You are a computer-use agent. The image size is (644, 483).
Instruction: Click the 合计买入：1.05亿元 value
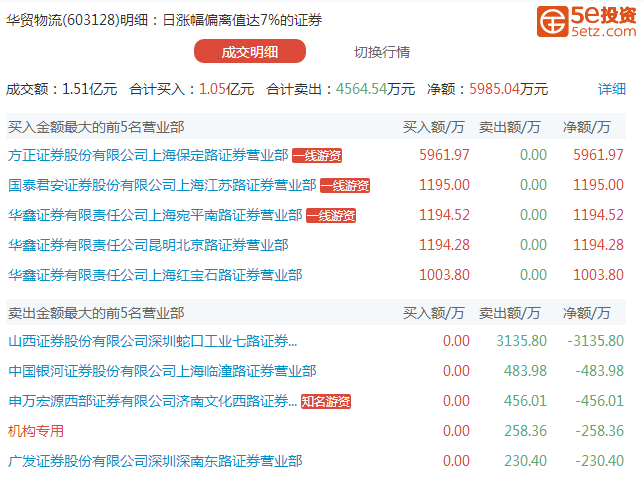click(x=191, y=89)
